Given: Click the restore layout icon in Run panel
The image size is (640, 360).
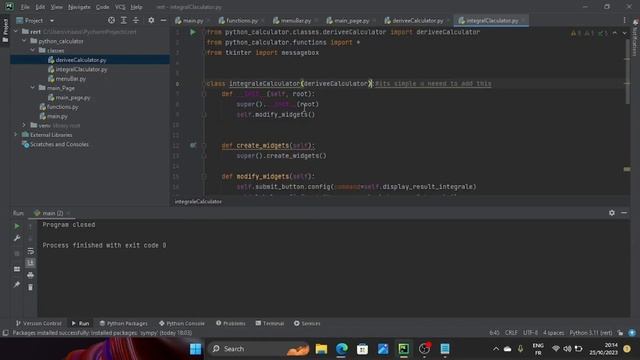Looking at the screenshot, I should point(17,269).
